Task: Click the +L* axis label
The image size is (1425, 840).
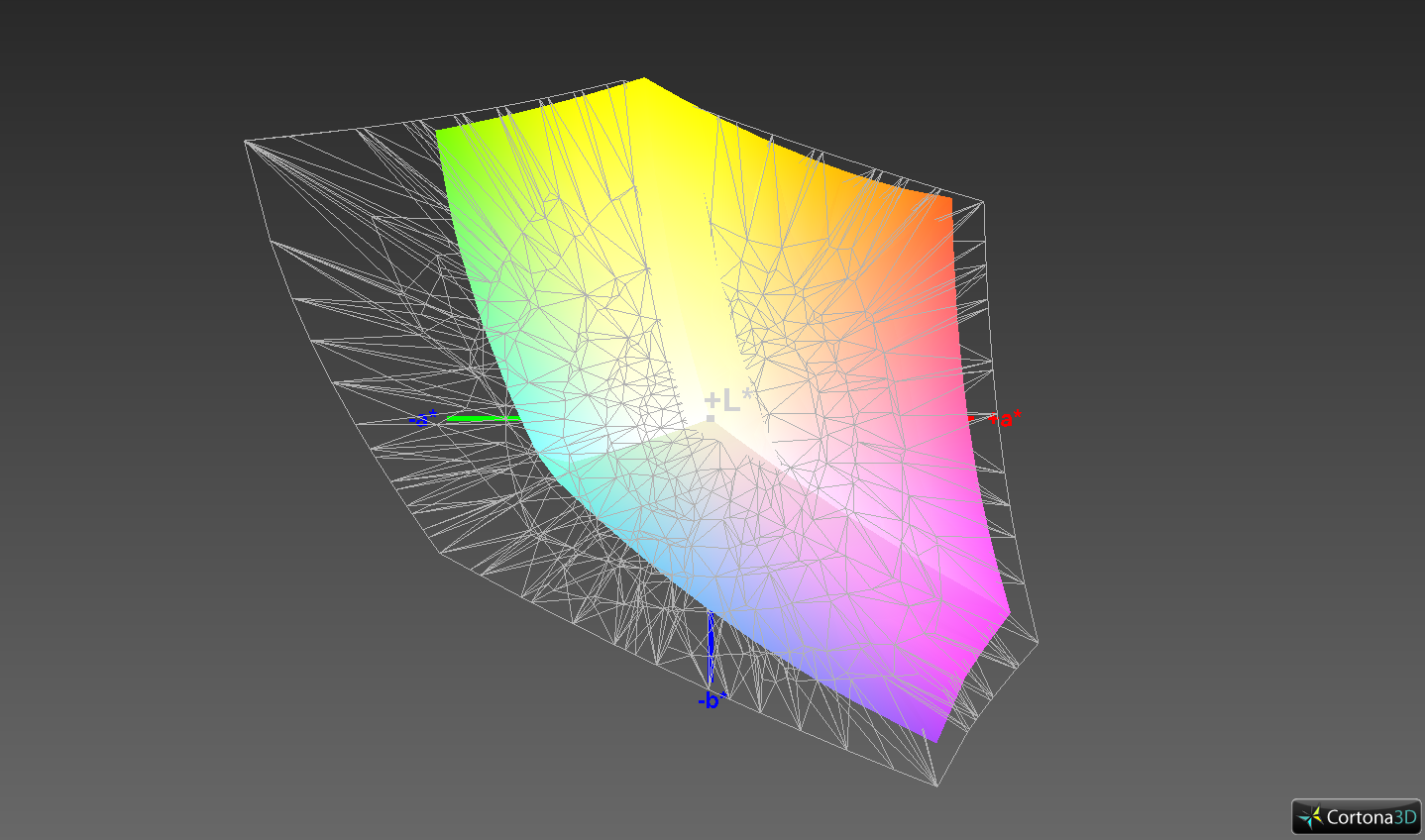Action: pos(728,400)
